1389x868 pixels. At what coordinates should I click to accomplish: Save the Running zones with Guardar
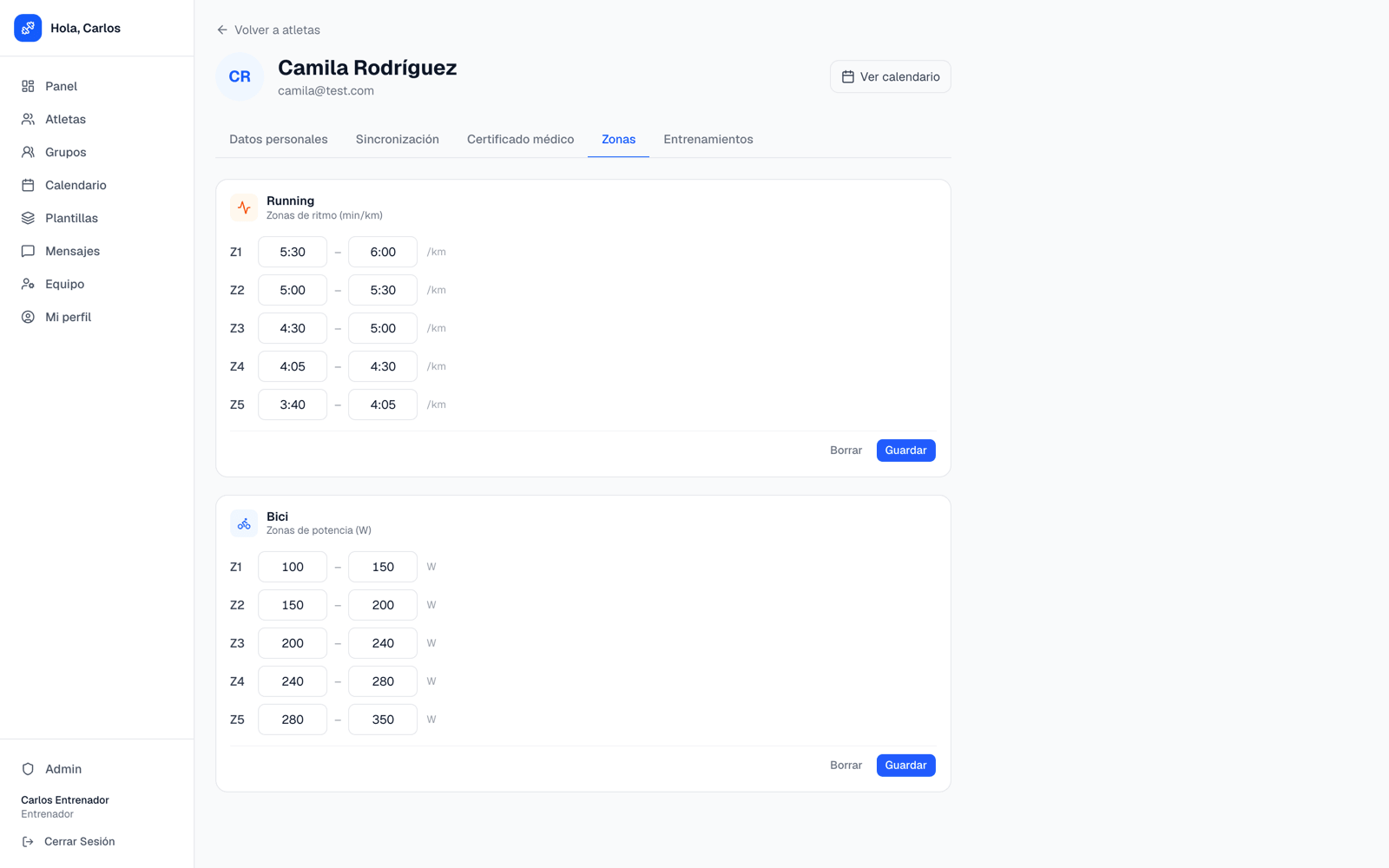[905, 450]
